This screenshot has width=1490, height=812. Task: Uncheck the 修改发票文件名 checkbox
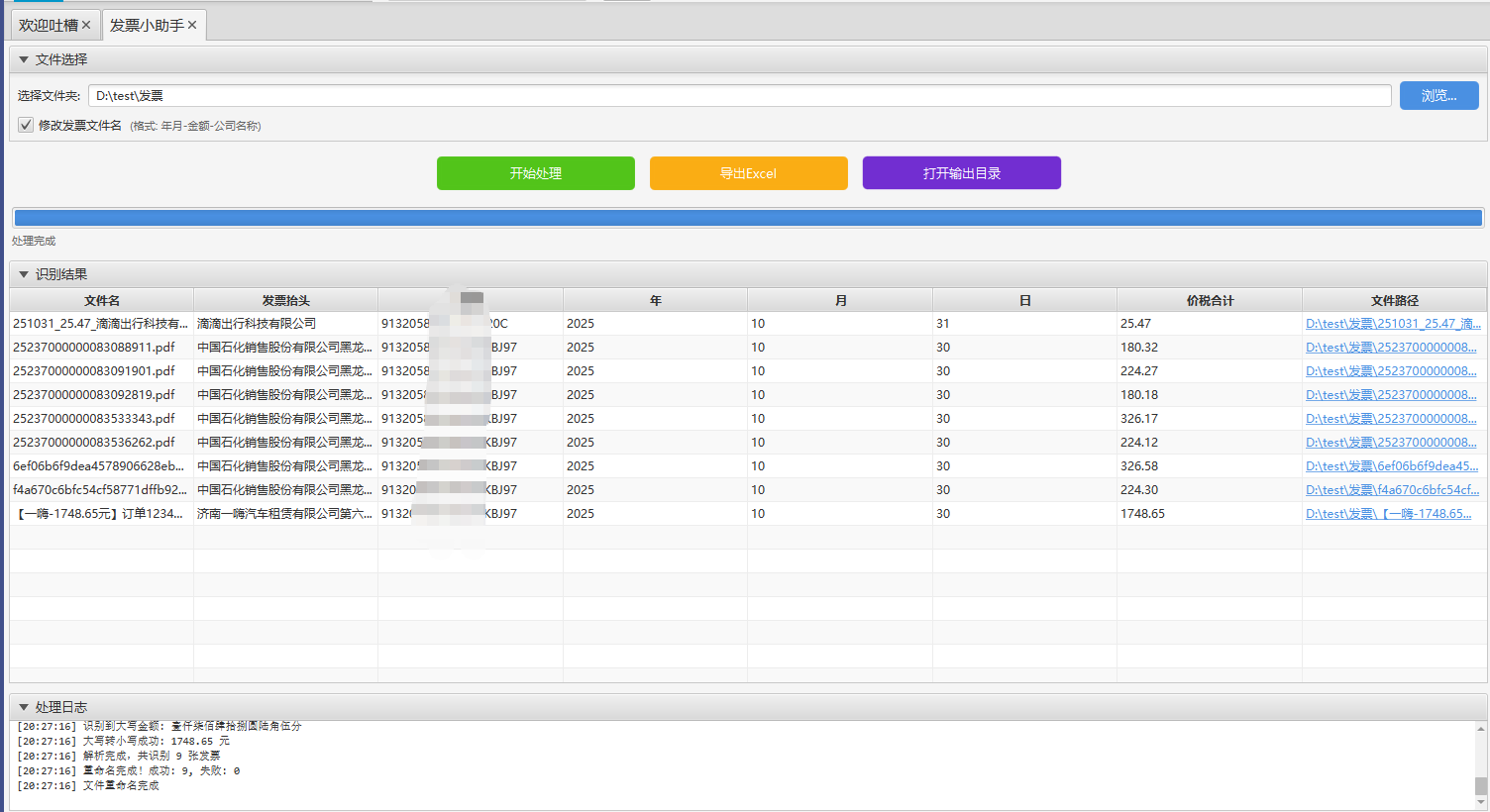[26, 125]
